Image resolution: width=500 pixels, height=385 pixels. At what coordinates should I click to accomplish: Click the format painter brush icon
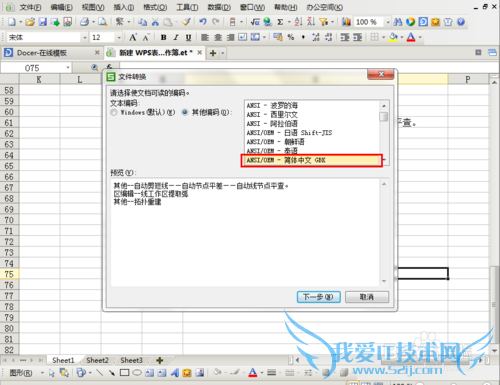click(x=186, y=22)
